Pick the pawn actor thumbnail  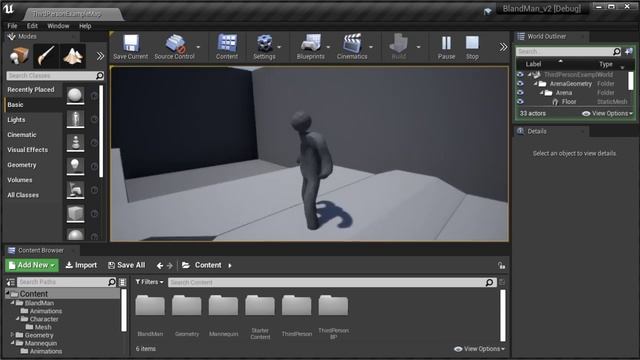pyautogui.click(x=75, y=143)
